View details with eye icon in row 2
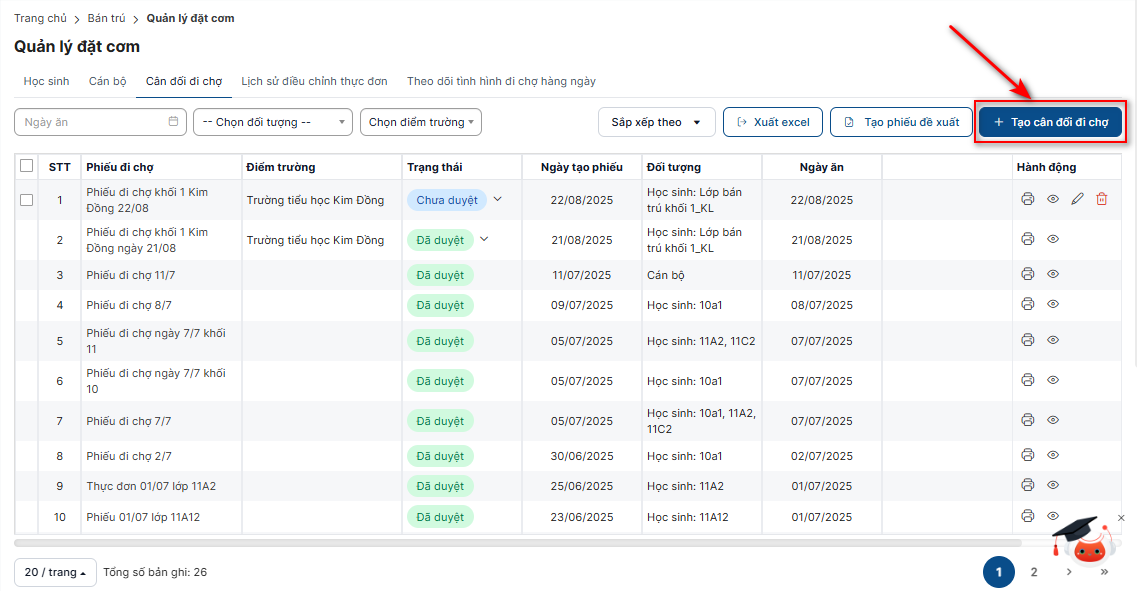Image resolution: width=1137 pixels, height=591 pixels. pyautogui.click(x=1053, y=239)
